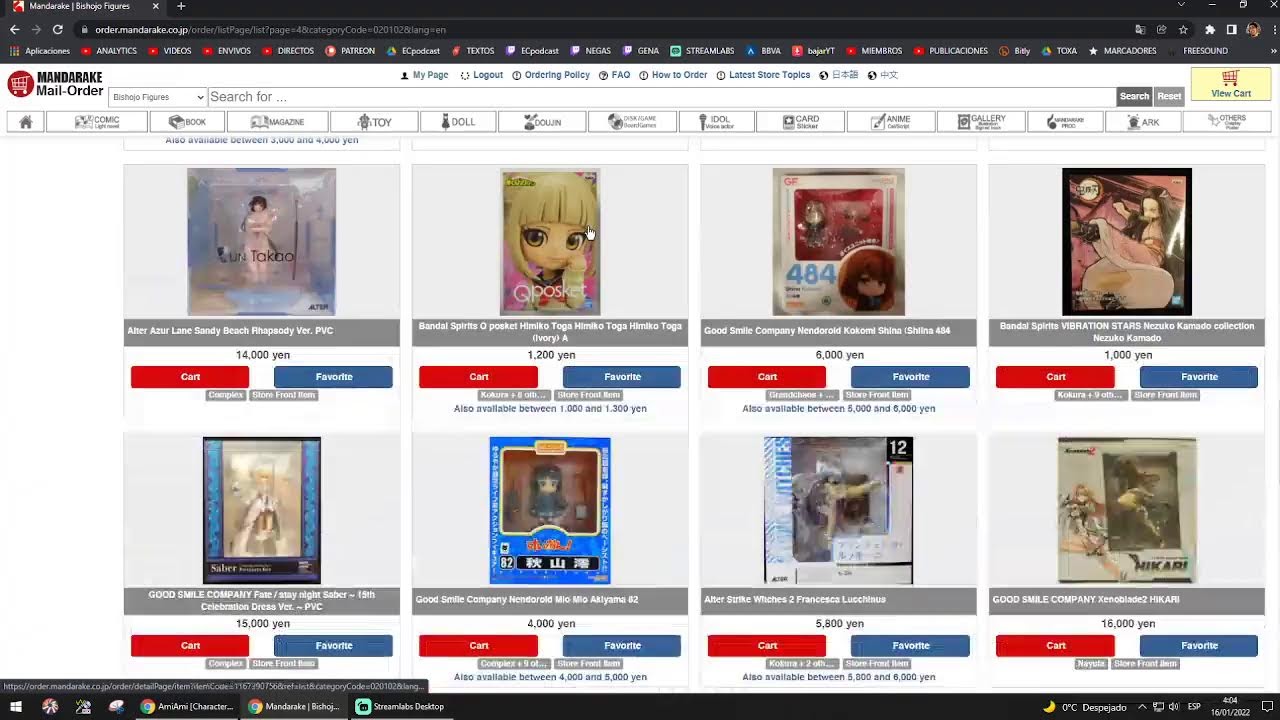Image resolution: width=1280 pixels, height=720 pixels.
Task: Open Azur Lane Takao product thumbnail
Action: 261,242
